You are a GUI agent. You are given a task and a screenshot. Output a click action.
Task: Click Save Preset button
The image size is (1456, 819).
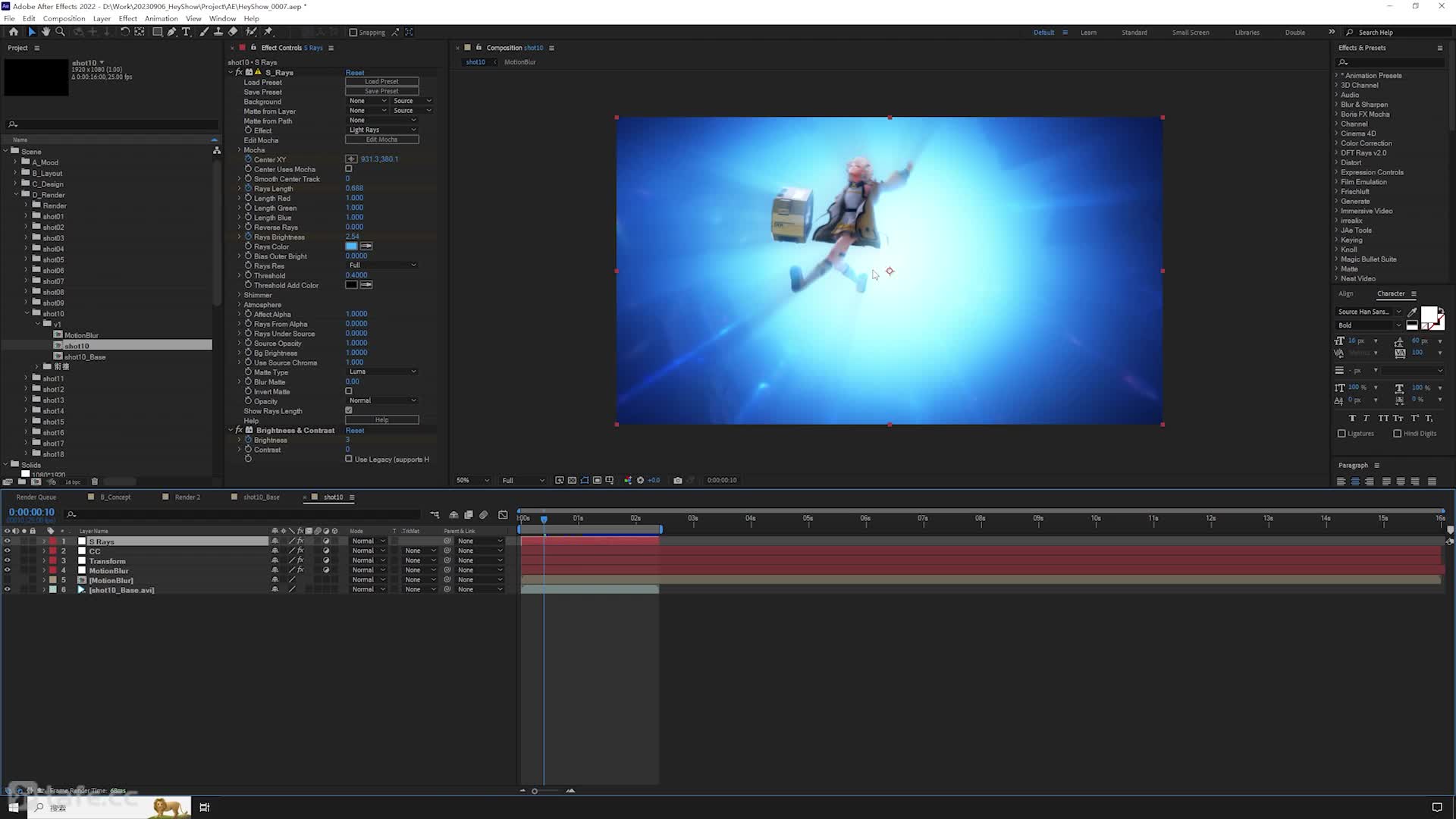382,91
